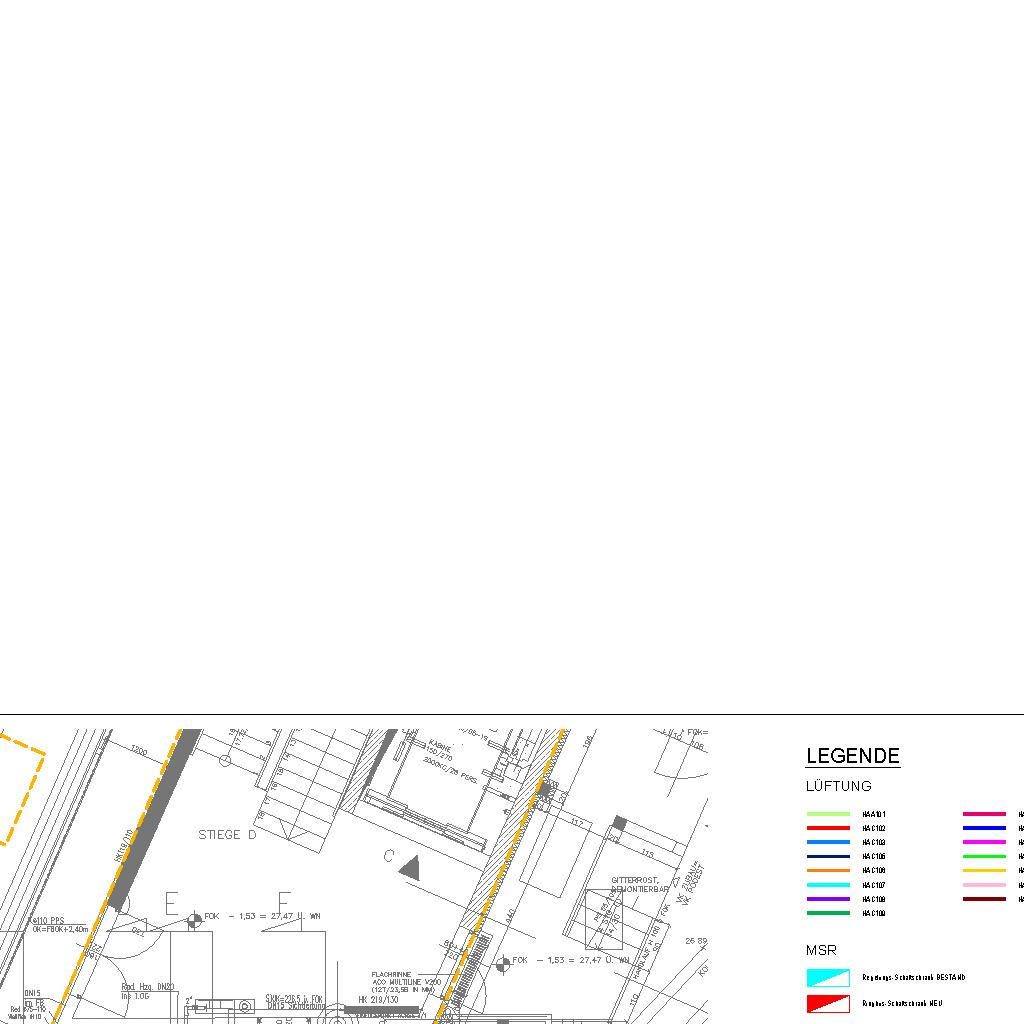Select the gray triangle marker beside letter C
Image resolution: width=1024 pixels, height=1024 pixels.
click(409, 868)
